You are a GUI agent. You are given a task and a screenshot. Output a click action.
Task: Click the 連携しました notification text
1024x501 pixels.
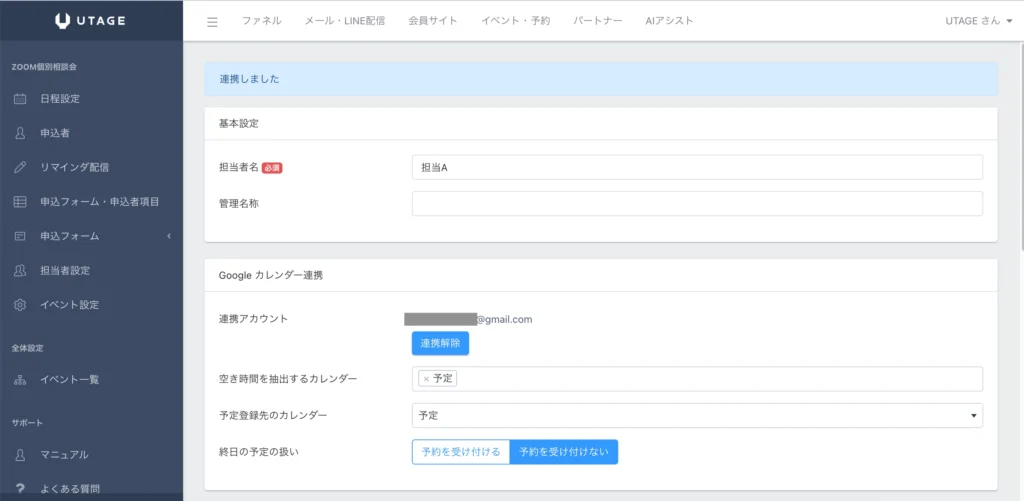click(x=249, y=79)
